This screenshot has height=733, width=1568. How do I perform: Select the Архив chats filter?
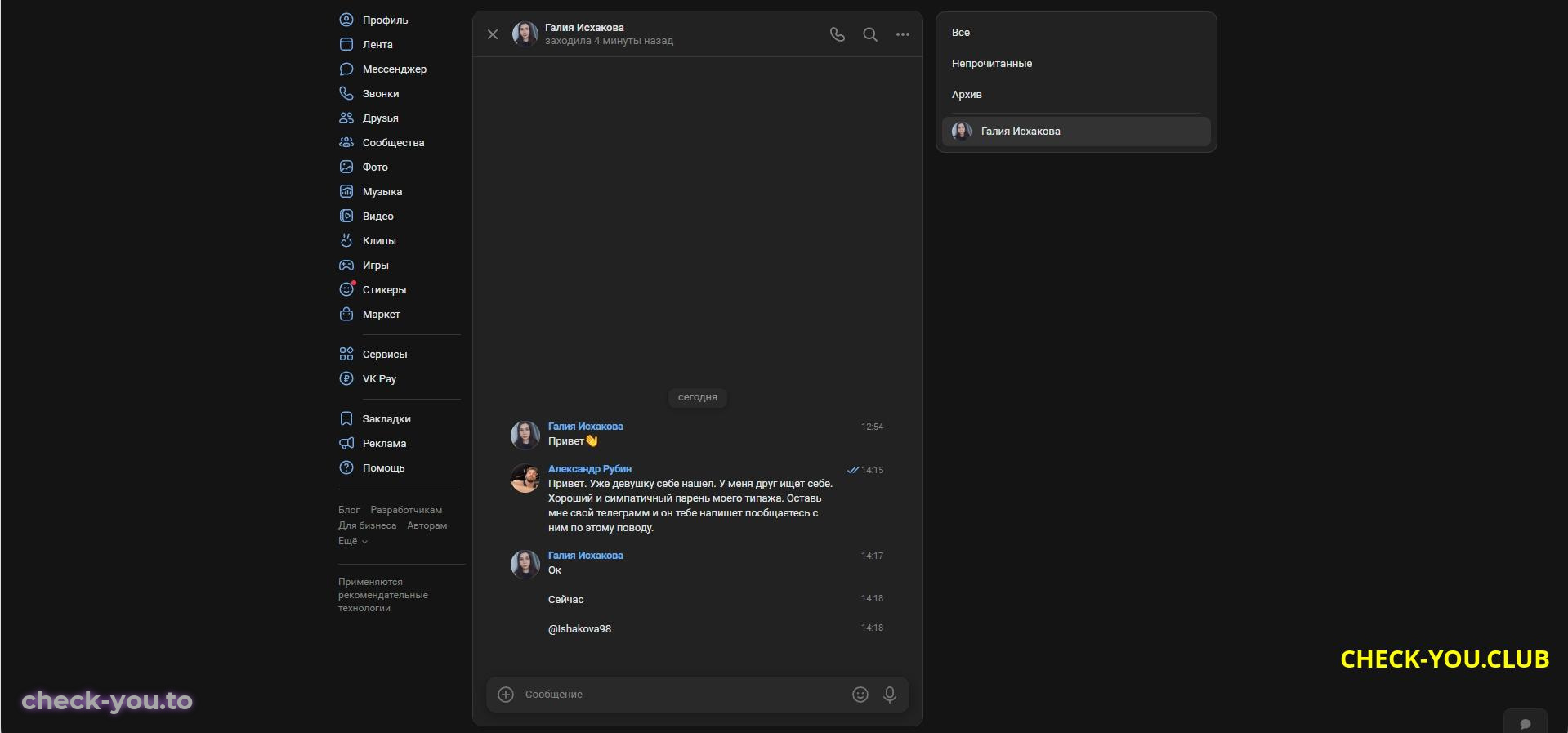[967, 95]
